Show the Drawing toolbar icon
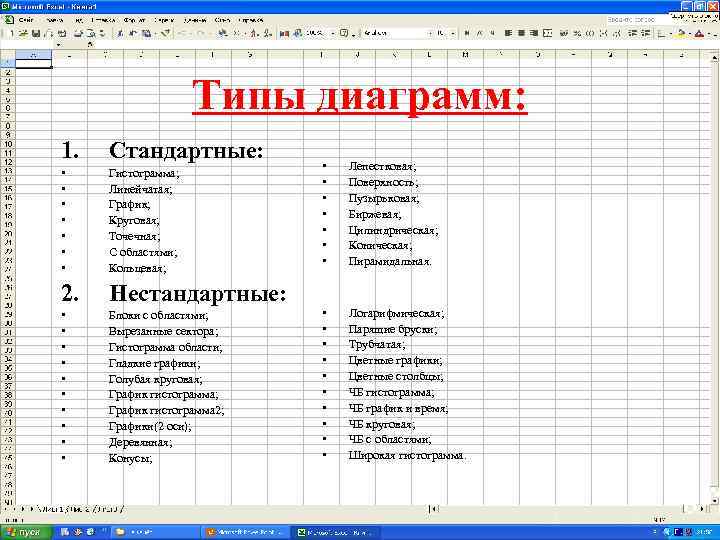Screen dimensions: 720x540 tap(298, 34)
